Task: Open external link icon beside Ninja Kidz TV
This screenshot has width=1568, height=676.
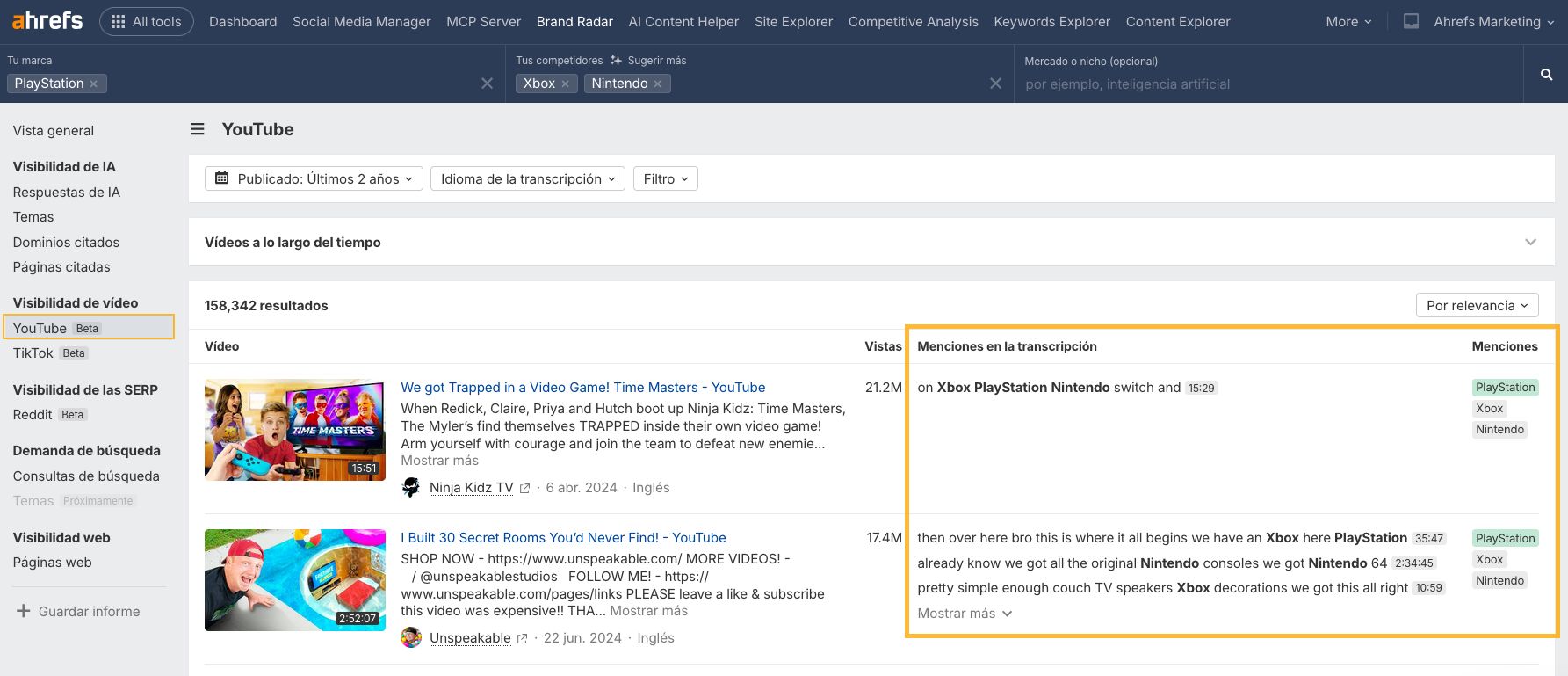Action: [524, 489]
